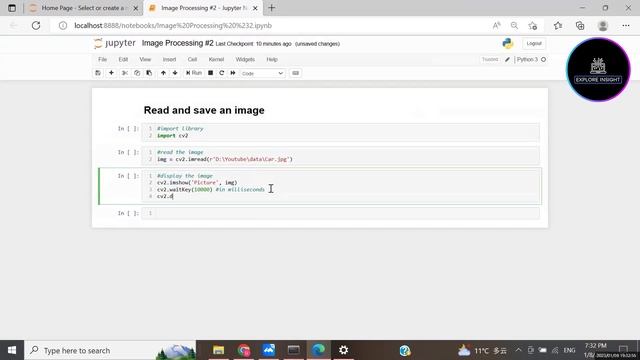Open Settings gear in taskbar

[344, 350]
